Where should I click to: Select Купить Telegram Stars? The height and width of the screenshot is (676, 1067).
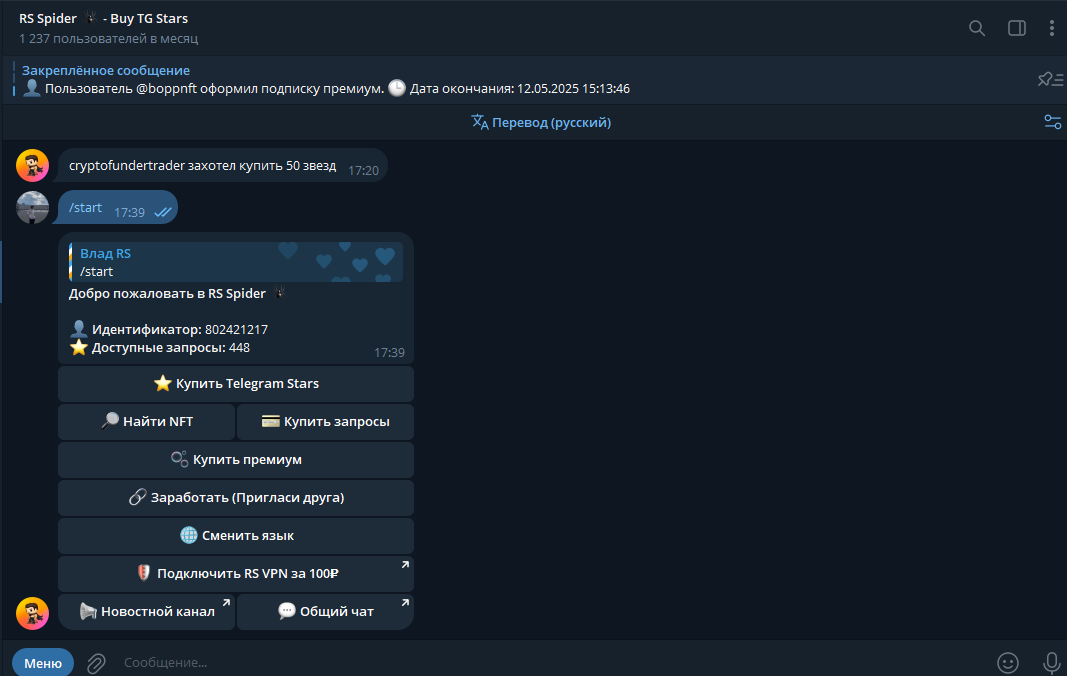[236, 383]
